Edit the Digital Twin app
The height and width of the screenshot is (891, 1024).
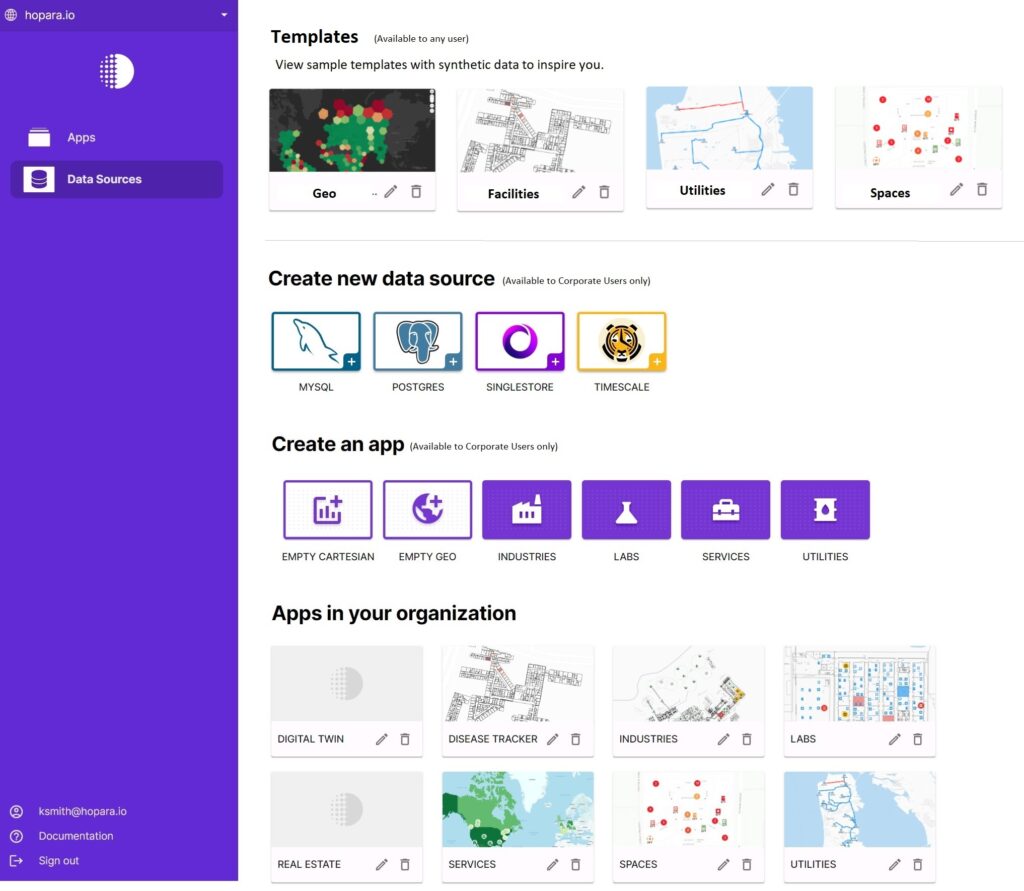pyautogui.click(x=381, y=739)
